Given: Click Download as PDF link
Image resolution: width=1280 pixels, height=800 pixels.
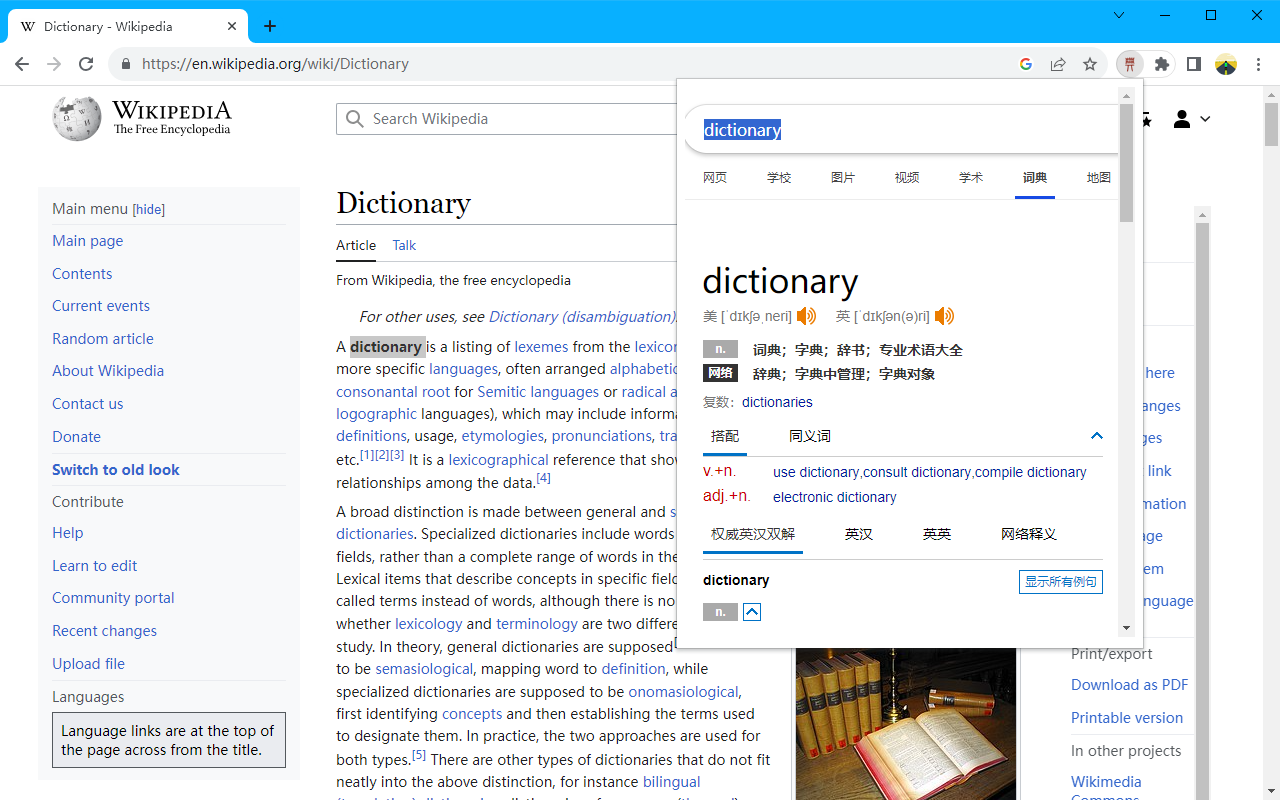Looking at the screenshot, I should 1130,685.
